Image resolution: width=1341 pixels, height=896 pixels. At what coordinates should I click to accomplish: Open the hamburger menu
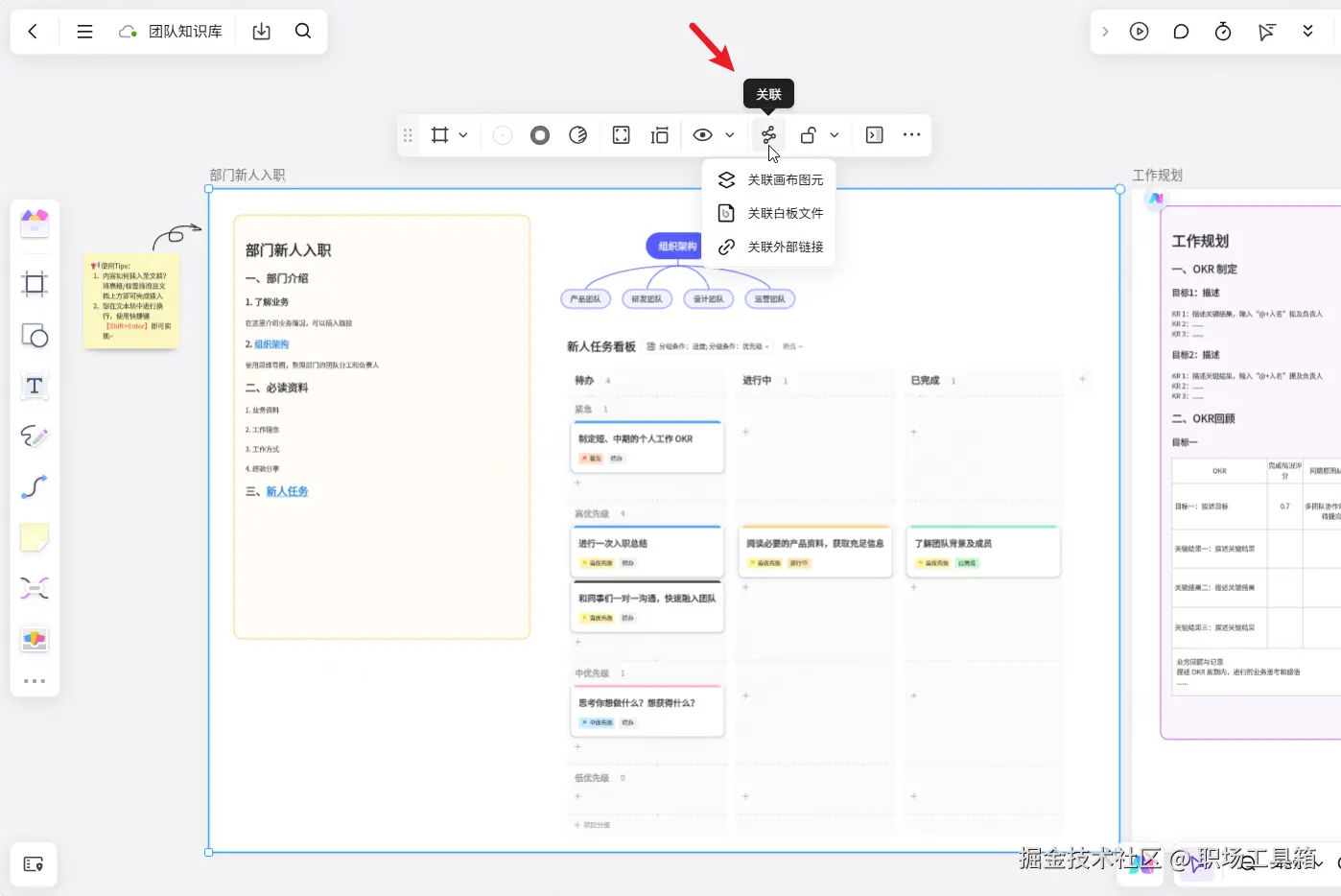coord(84,32)
